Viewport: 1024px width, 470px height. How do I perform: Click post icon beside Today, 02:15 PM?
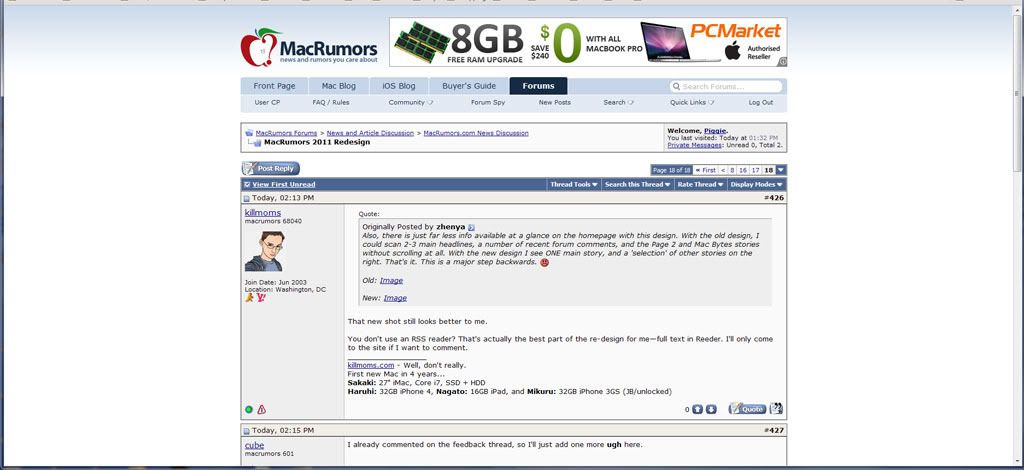[x=247, y=431]
